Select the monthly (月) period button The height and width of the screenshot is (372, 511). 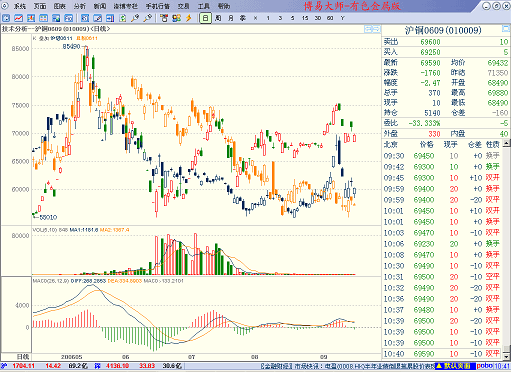231,18
